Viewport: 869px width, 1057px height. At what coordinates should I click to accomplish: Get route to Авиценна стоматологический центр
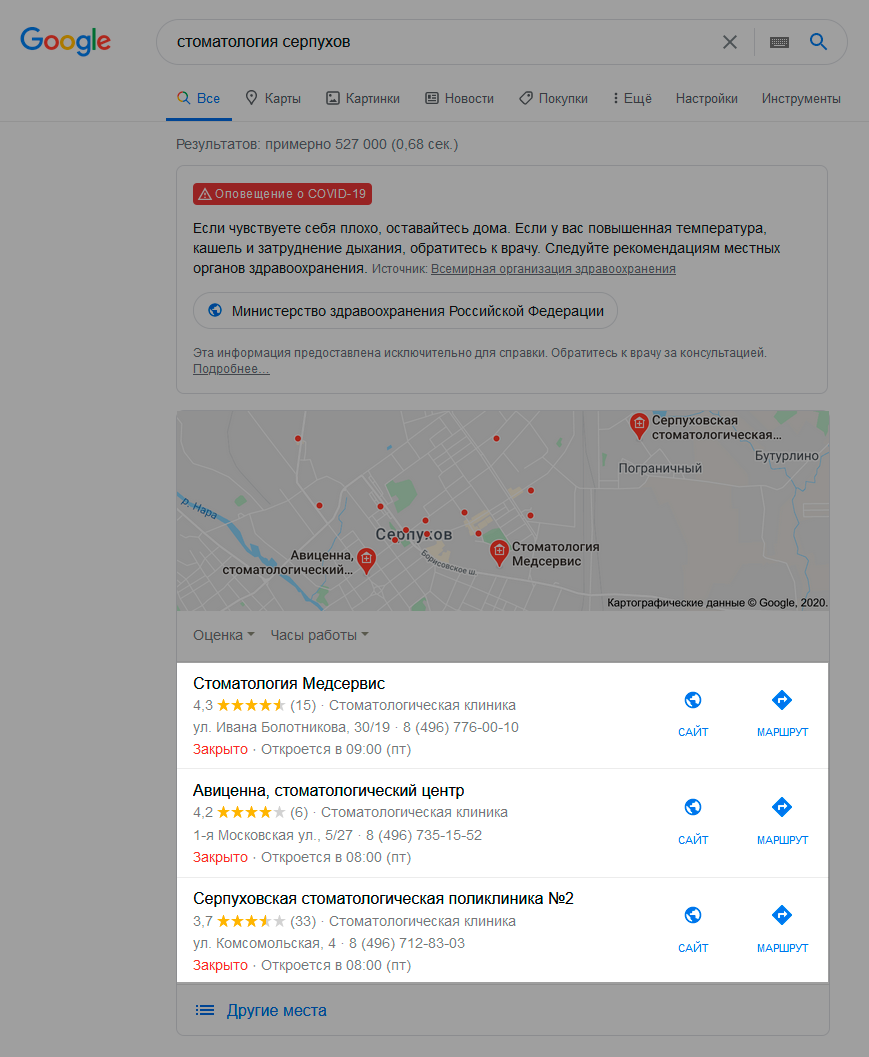[782, 820]
